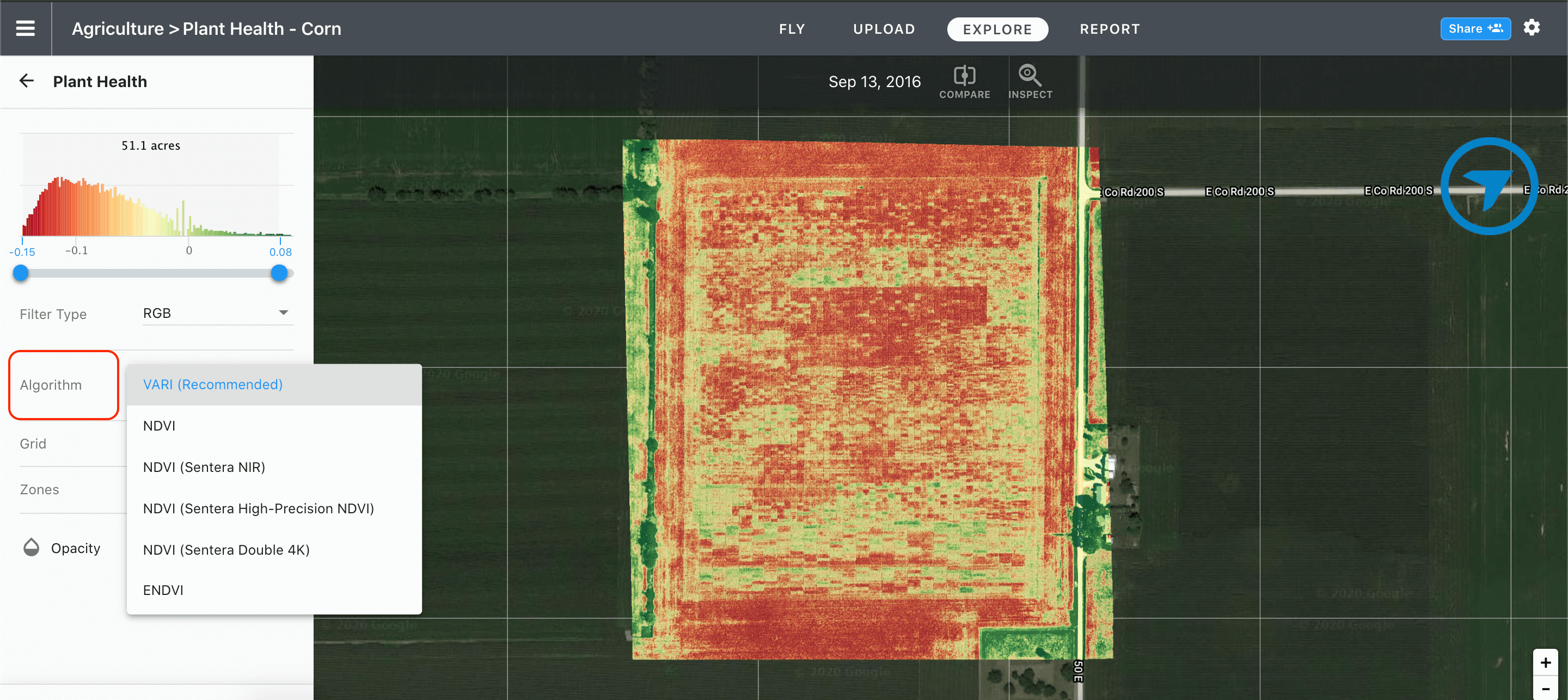
Task: Click the Opacity label
Action: coord(76,549)
